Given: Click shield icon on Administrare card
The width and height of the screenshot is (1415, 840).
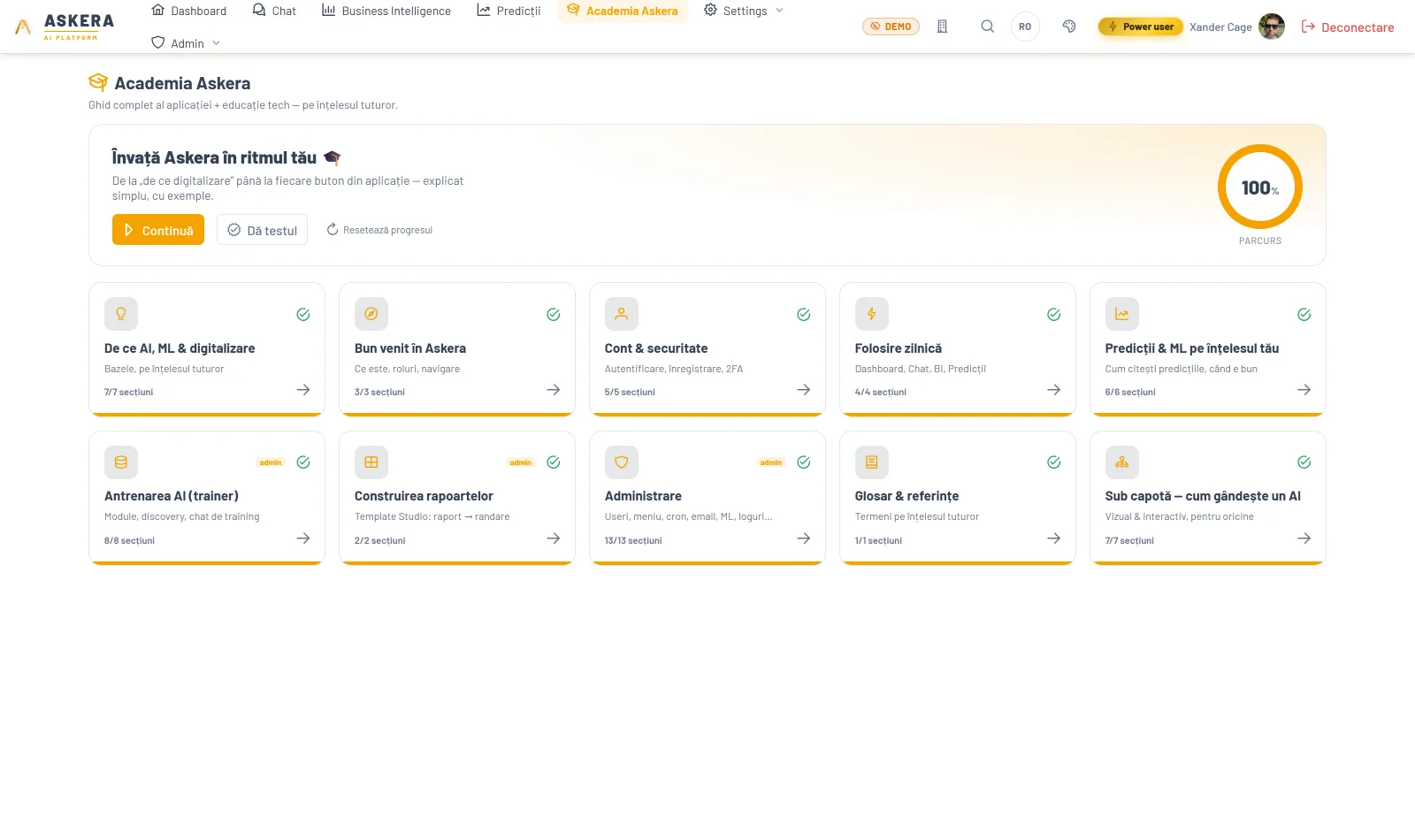Looking at the screenshot, I should [622, 462].
